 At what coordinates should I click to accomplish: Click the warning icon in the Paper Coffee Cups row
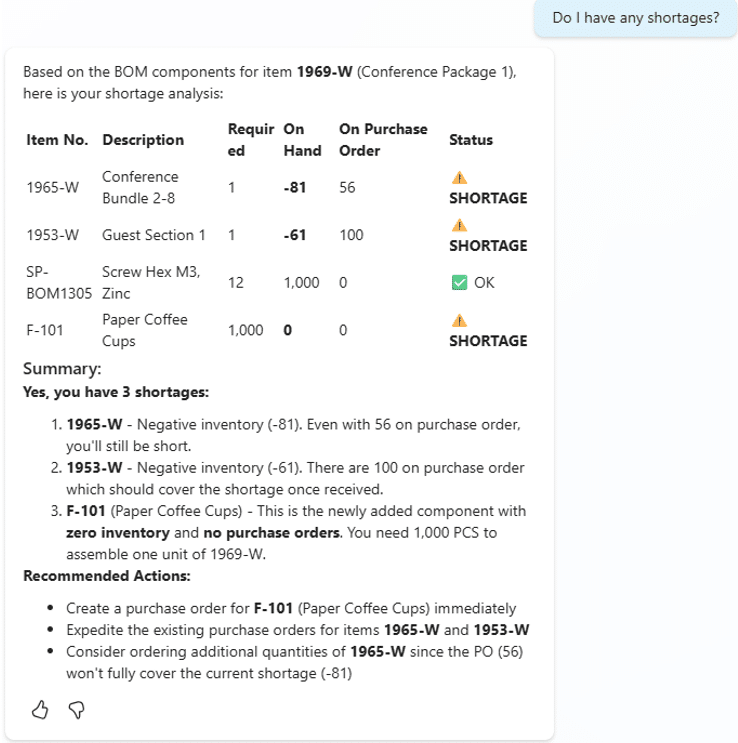[459, 321]
